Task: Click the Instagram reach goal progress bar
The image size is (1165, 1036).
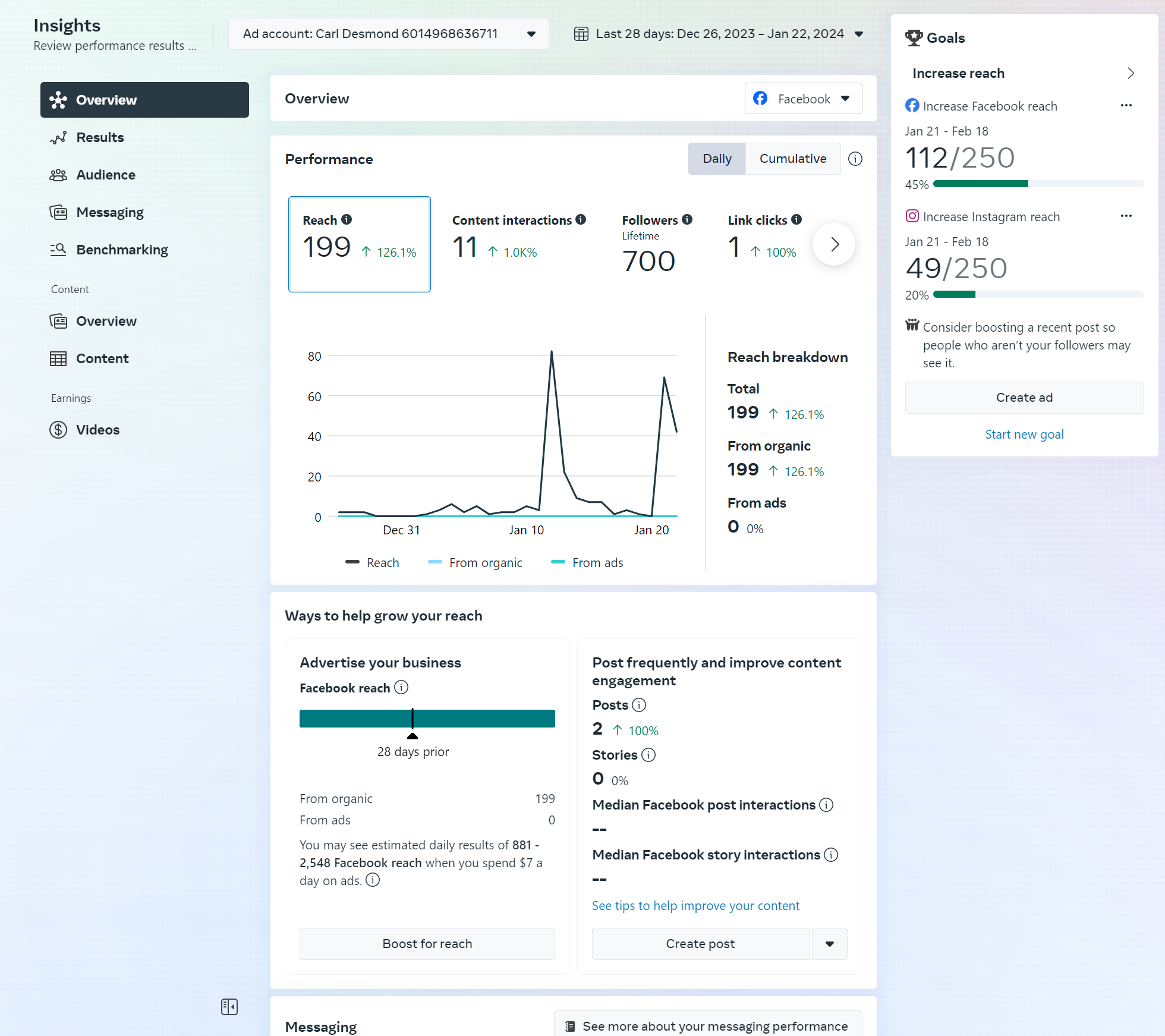Action: [1038, 294]
